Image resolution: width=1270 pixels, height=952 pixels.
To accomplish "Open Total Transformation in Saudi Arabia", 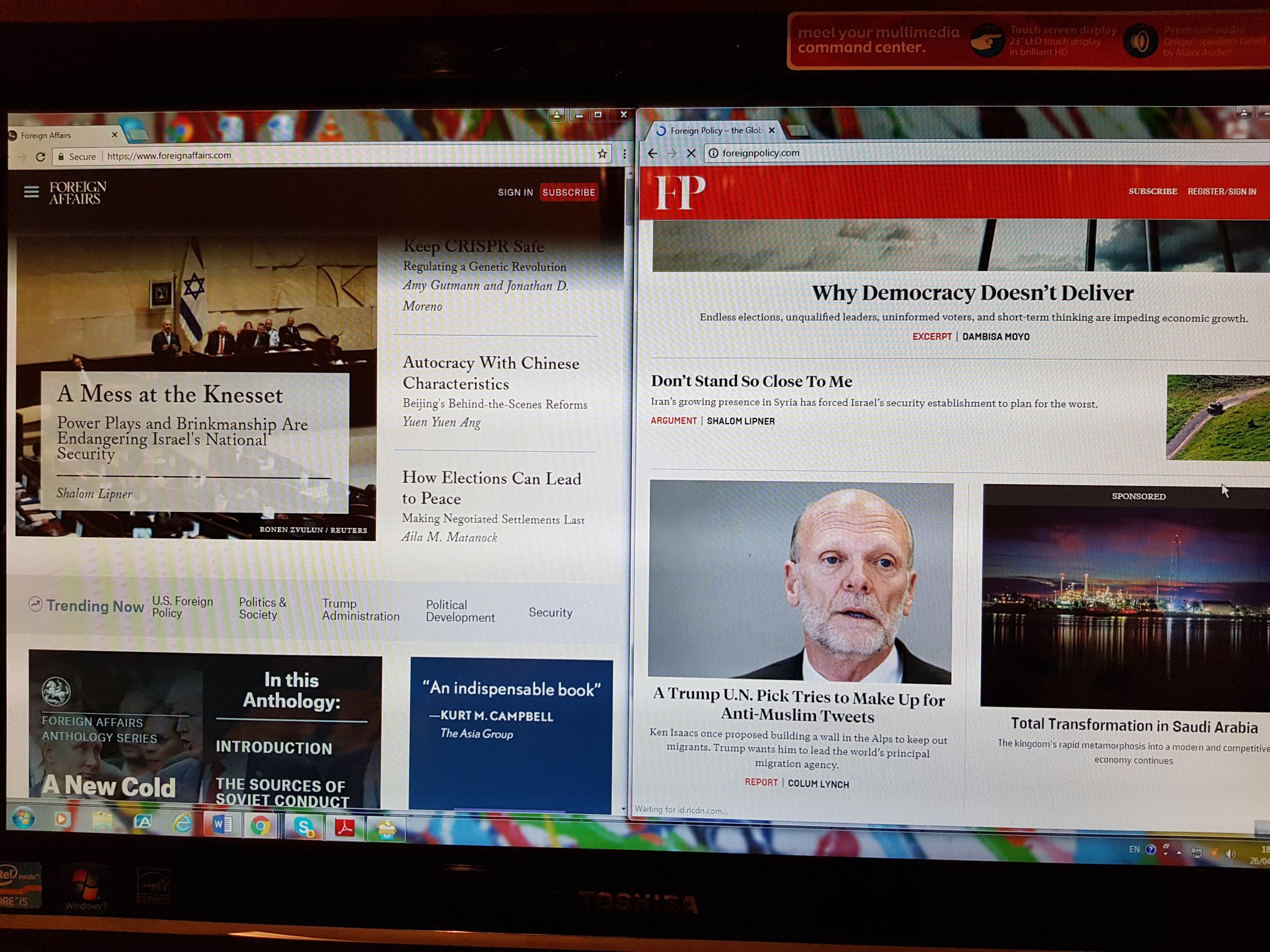I will point(1134,725).
